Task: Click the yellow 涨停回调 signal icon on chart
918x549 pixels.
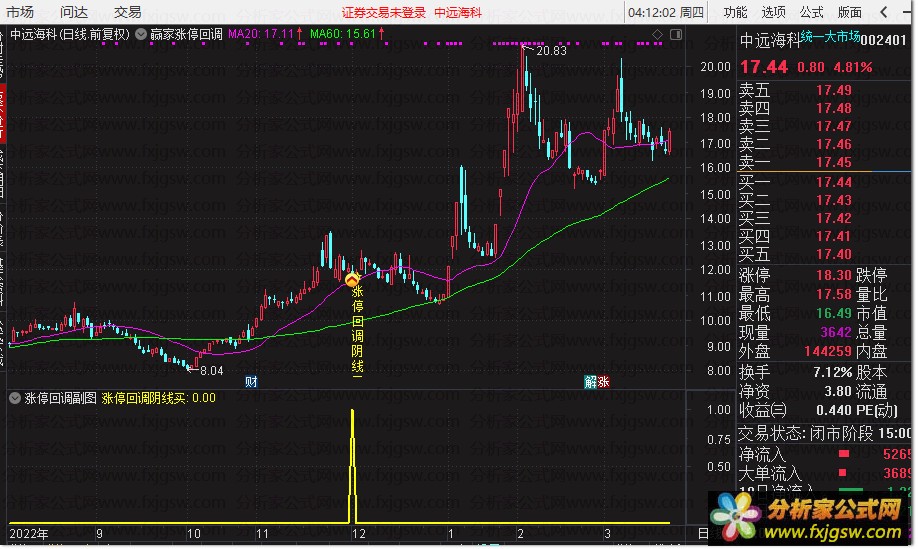Action: click(x=352, y=280)
